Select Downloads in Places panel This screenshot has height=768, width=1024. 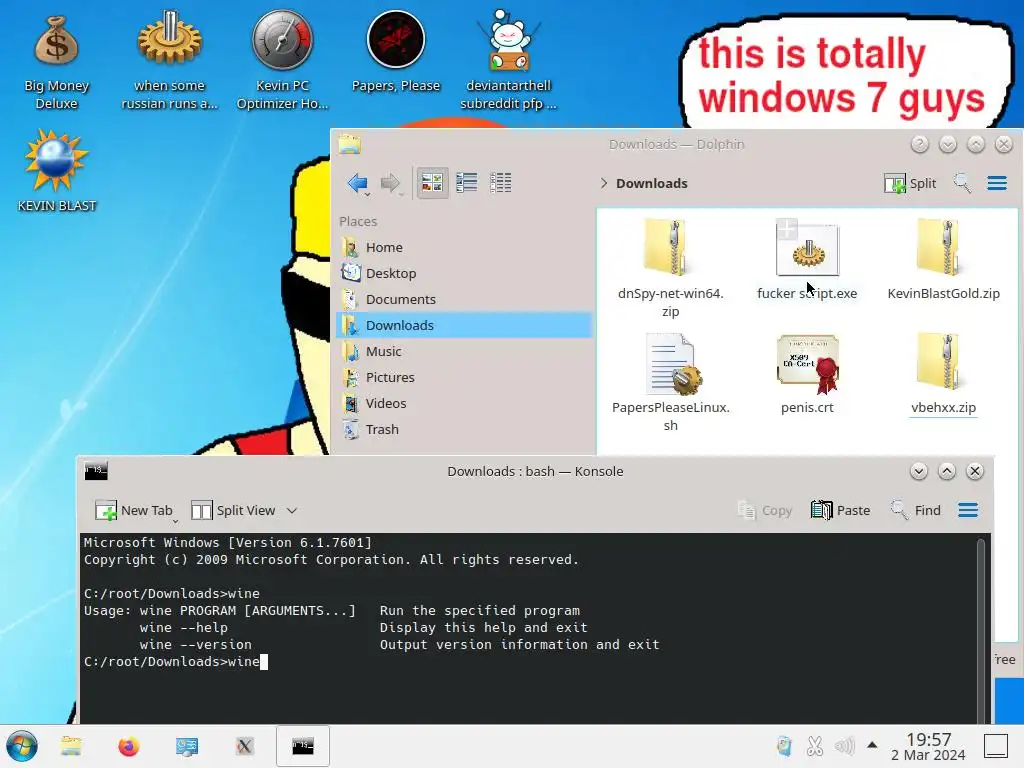pyautogui.click(x=464, y=325)
